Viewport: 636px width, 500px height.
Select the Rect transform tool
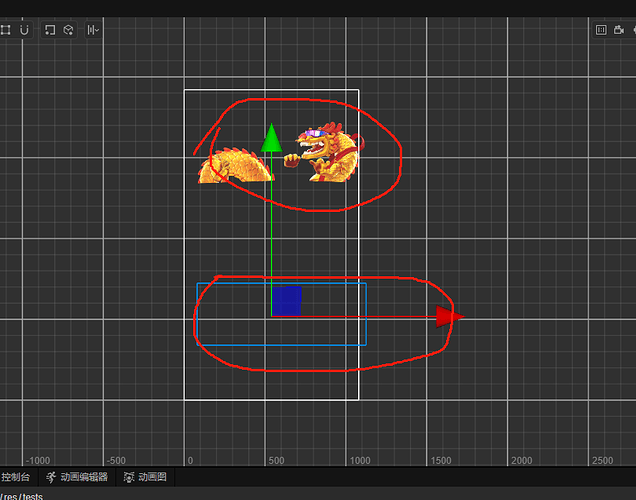[x=6, y=30]
